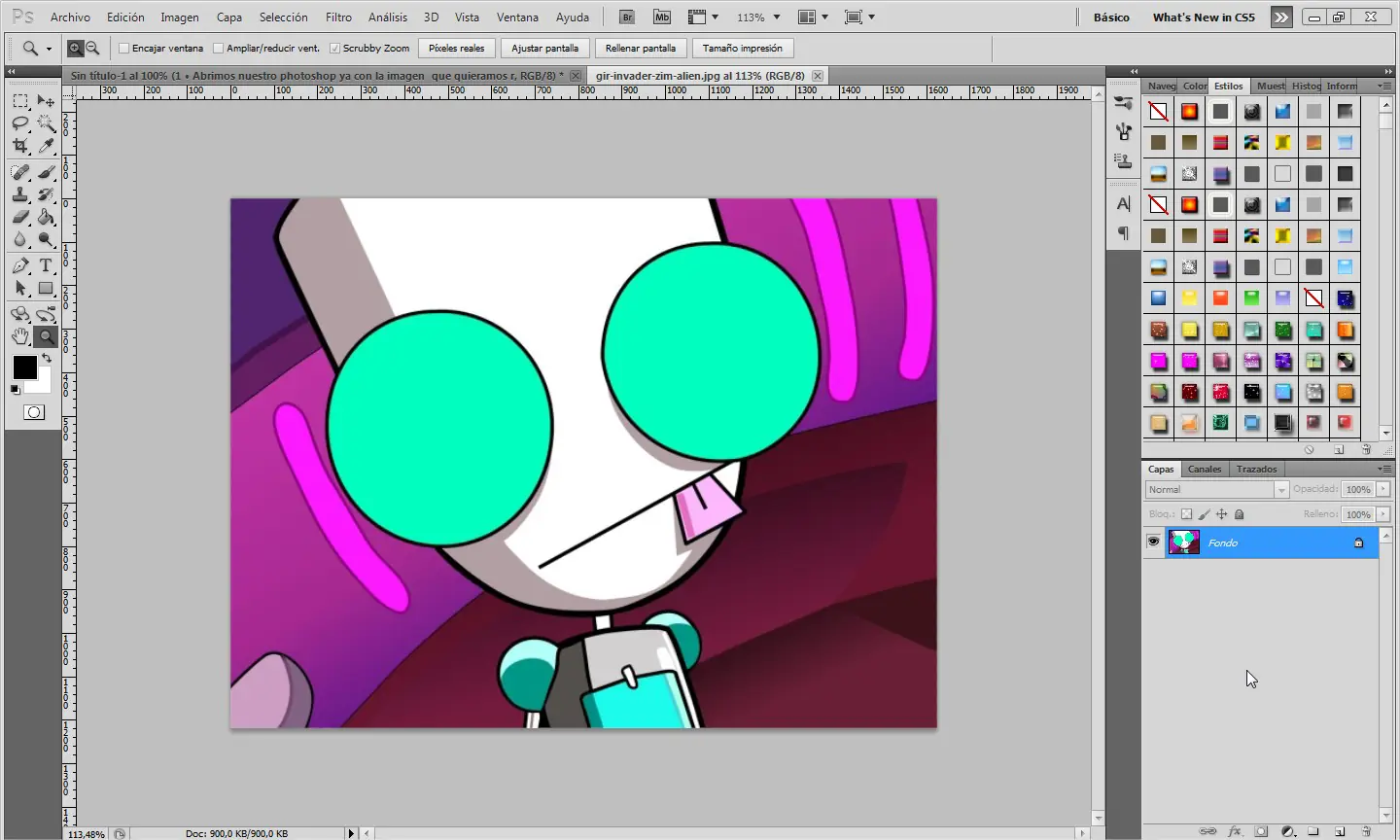Hide the Fondo layer with eye icon

pyautogui.click(x=1154, y=542)
